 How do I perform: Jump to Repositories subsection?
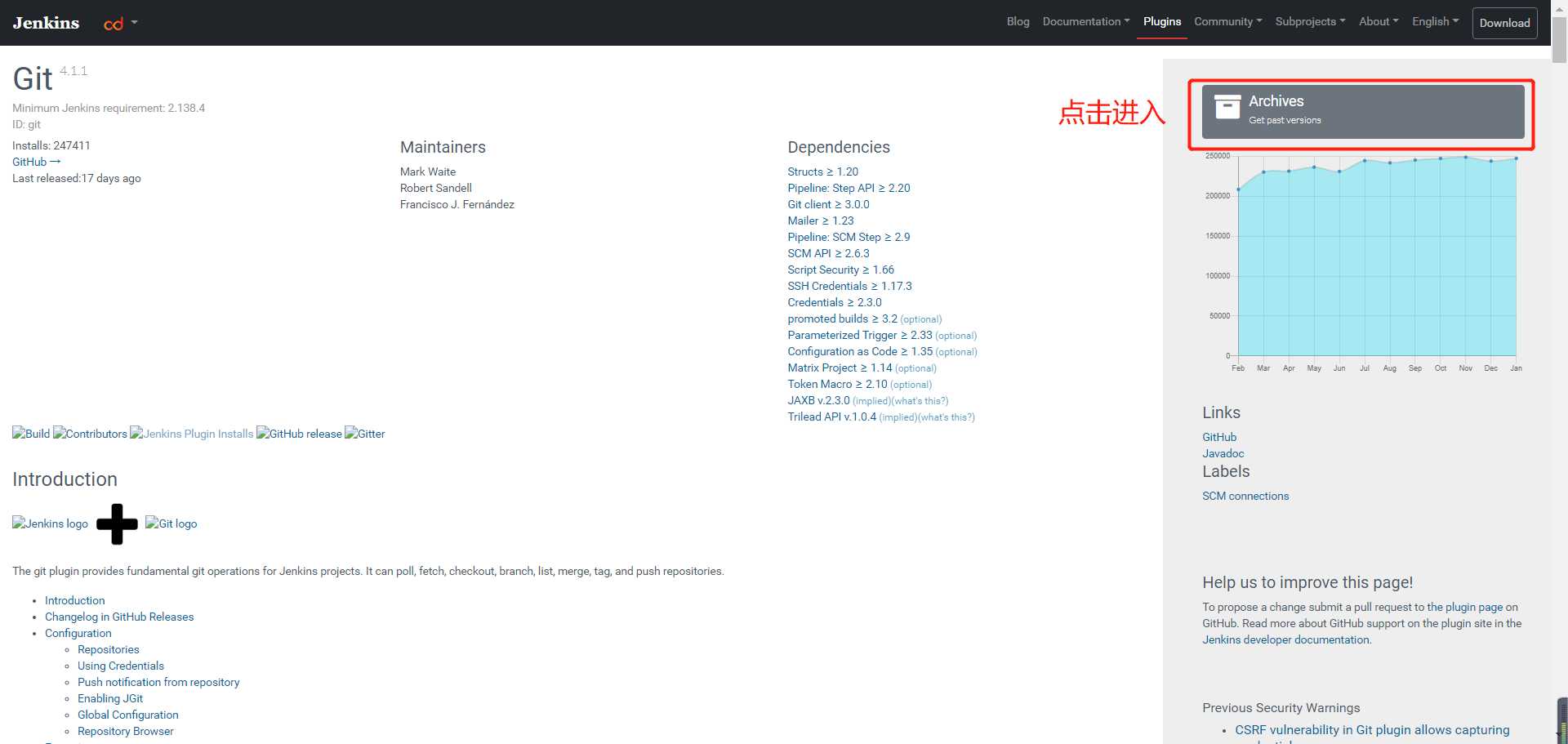tap(108, 649)
